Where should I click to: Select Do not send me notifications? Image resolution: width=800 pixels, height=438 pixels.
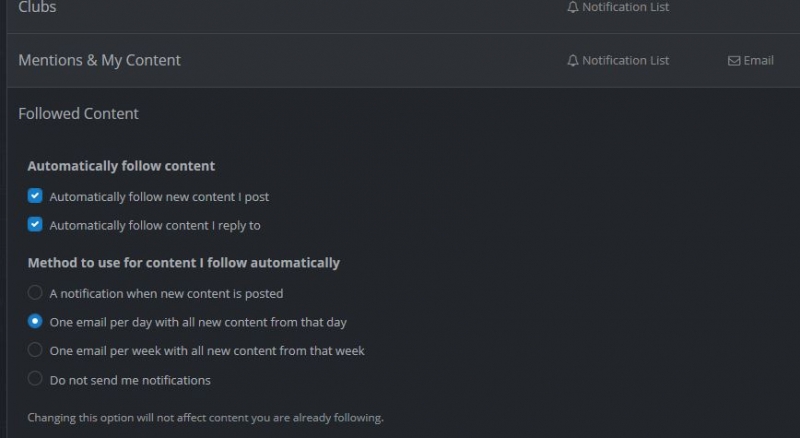[35, 378]
